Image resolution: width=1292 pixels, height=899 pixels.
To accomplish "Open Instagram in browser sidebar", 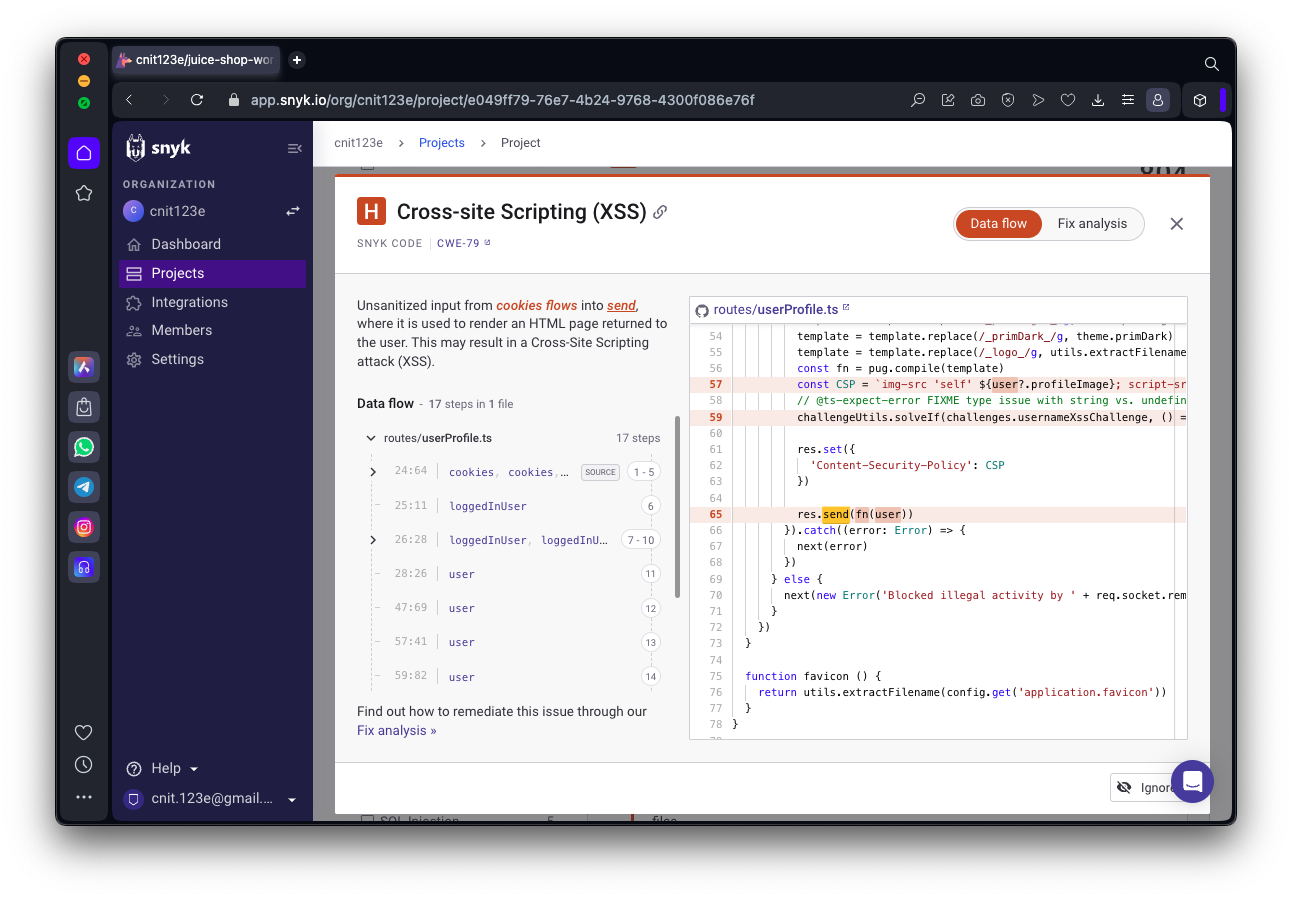I will [84, 527].
